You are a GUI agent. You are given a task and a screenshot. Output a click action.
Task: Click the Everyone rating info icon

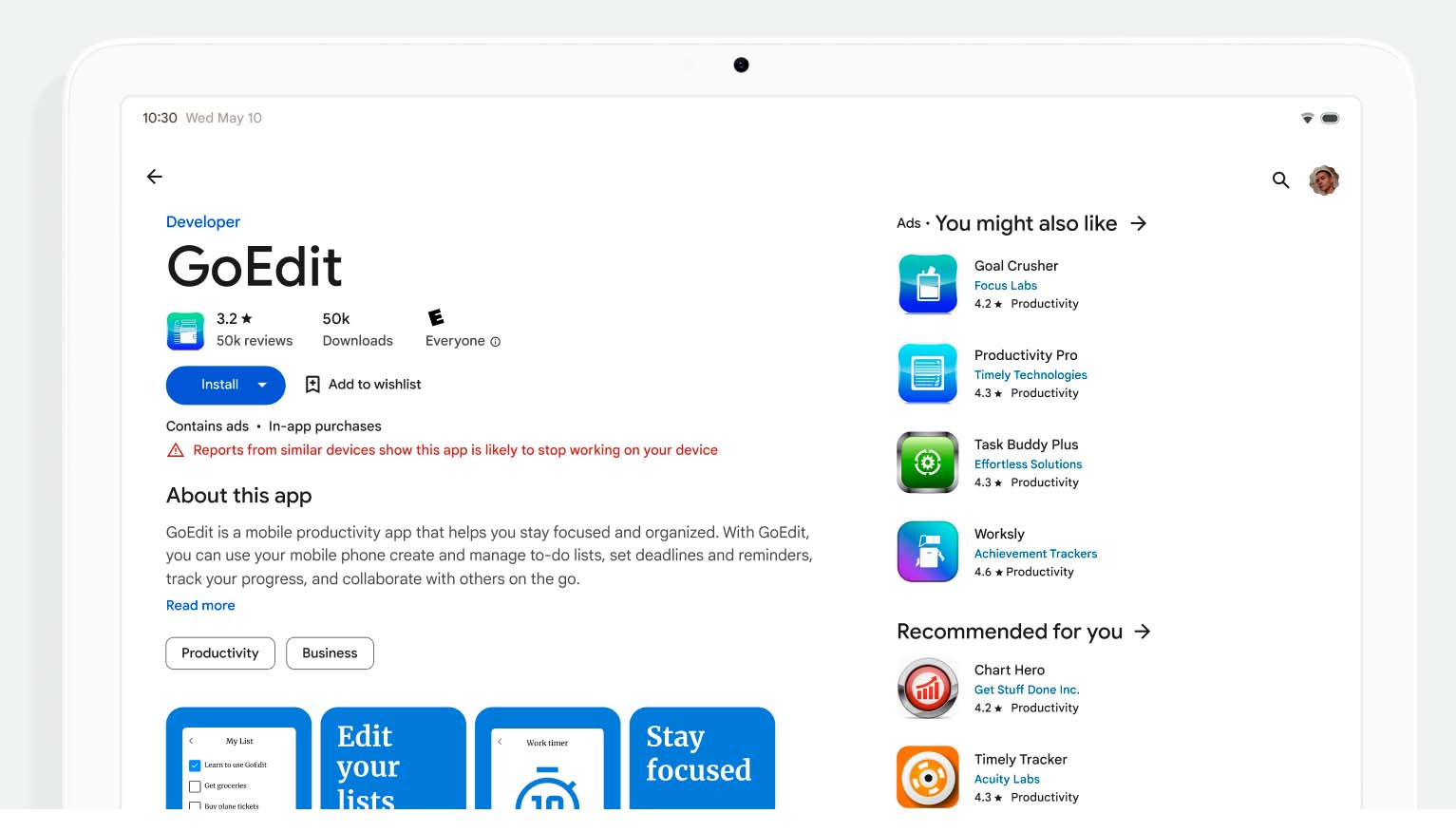(495, 342)
